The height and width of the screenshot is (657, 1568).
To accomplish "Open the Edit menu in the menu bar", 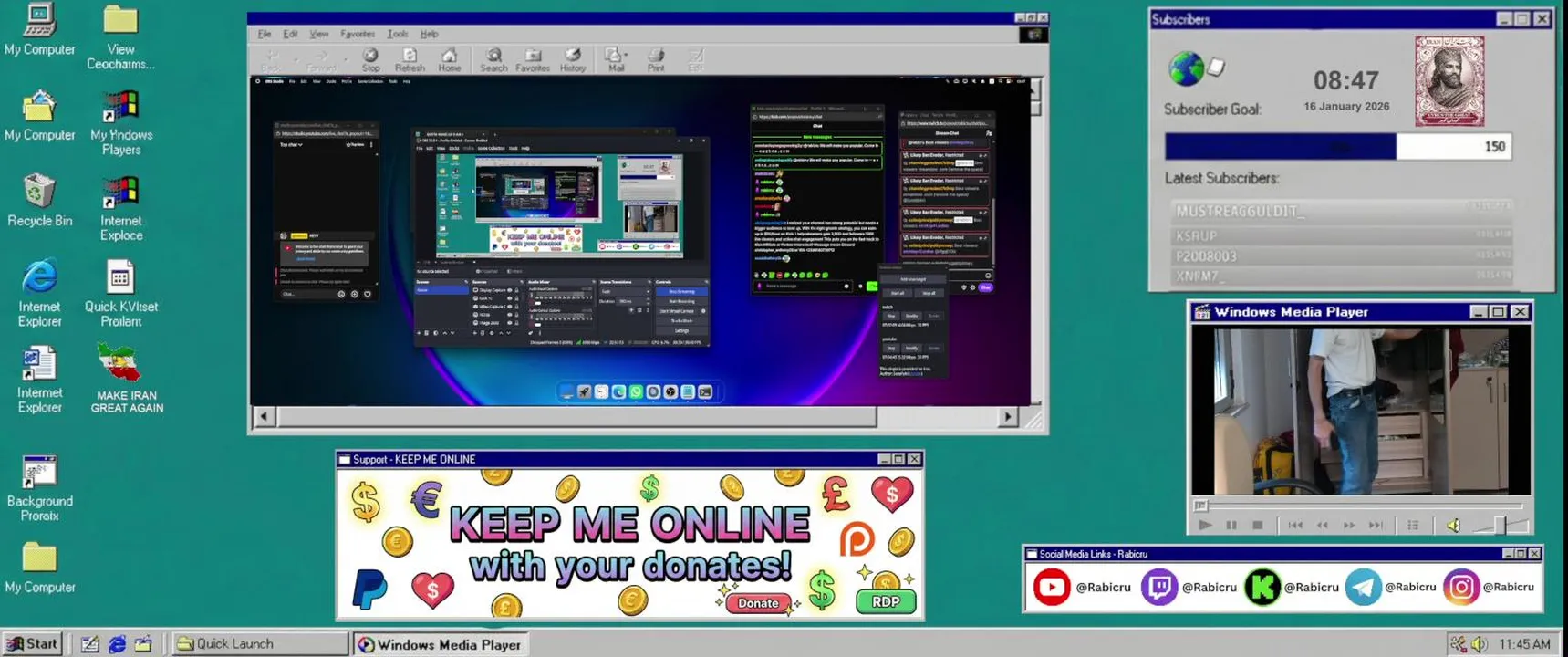I will (x=290, y=34).
